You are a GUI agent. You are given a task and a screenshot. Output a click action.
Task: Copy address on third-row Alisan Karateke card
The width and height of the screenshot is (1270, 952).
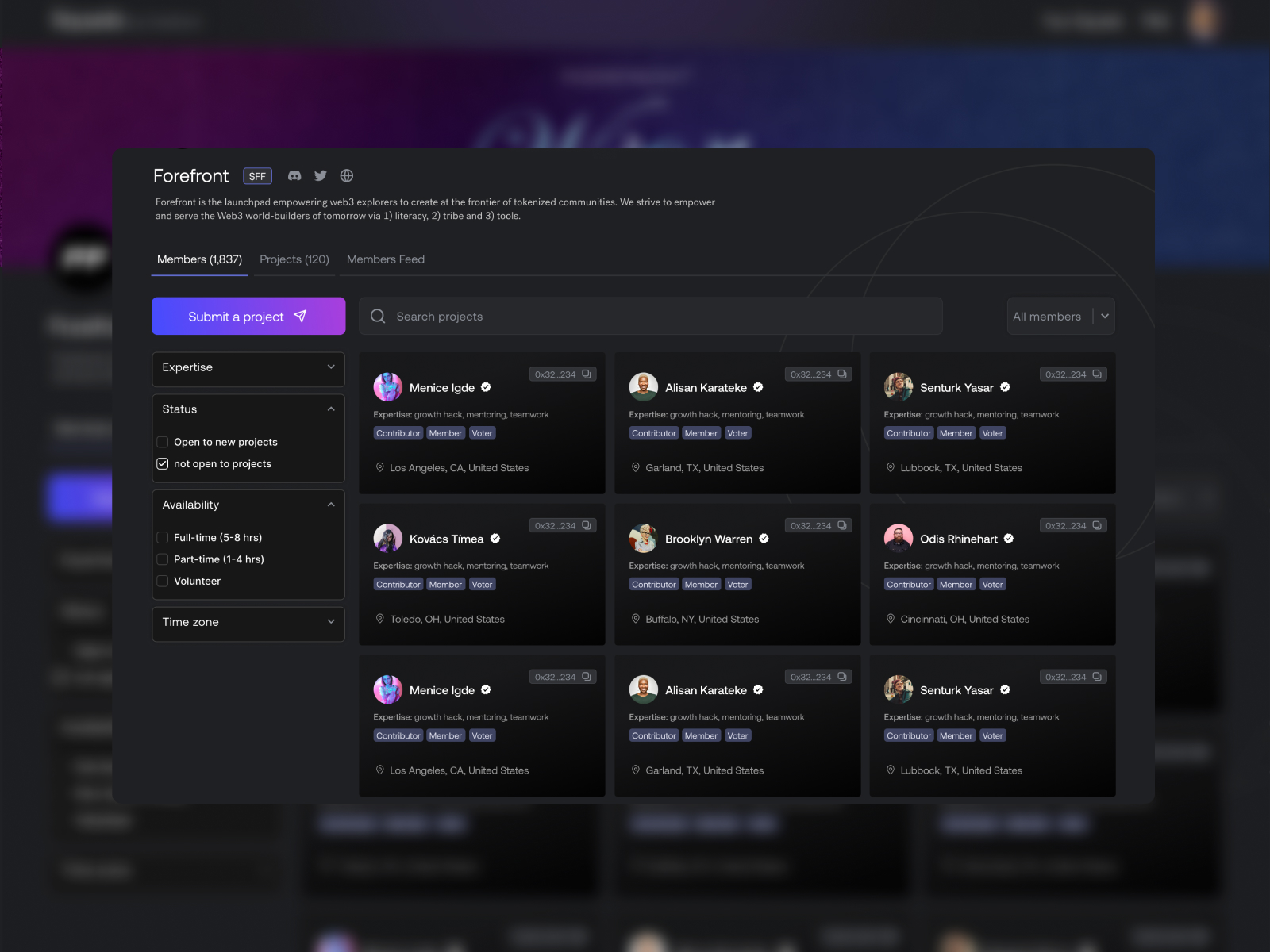[x=842, y=677]
